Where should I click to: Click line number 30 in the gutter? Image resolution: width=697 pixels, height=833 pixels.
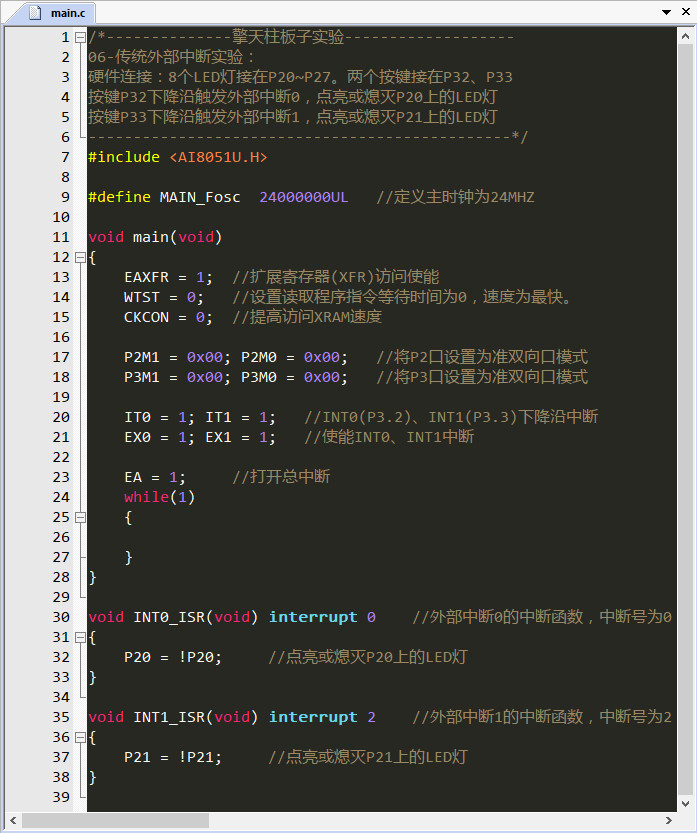(61, 617)
